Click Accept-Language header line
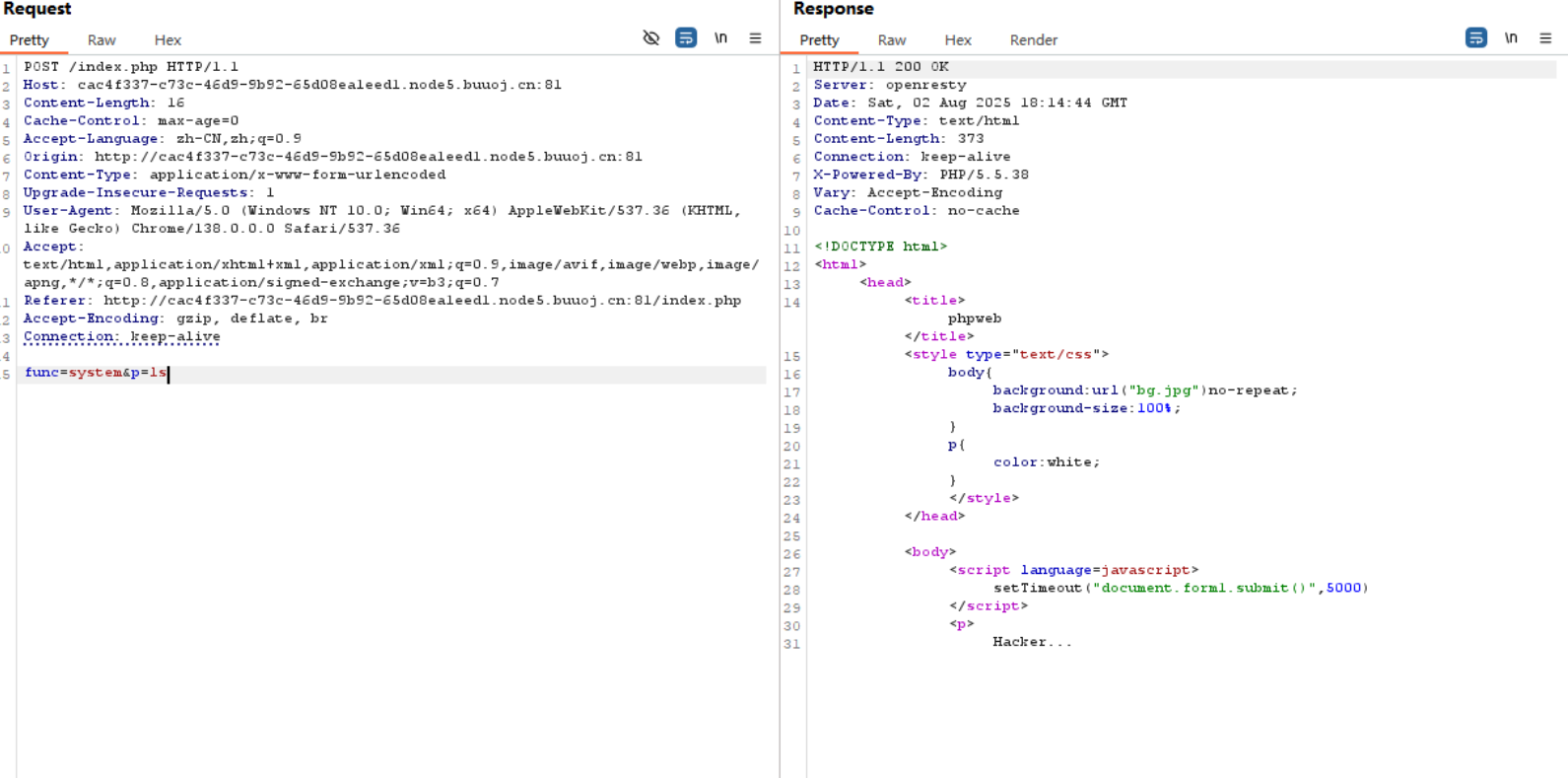Viewport: 1568px width, 778px height. (x=163, y=139)
